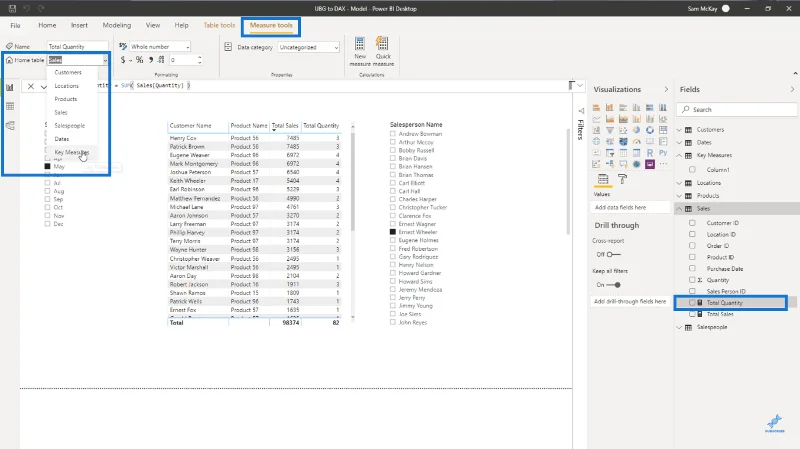Screen dimensions: 800x449
Task: Check the Customer ID field checkbox
Action: 692,223
